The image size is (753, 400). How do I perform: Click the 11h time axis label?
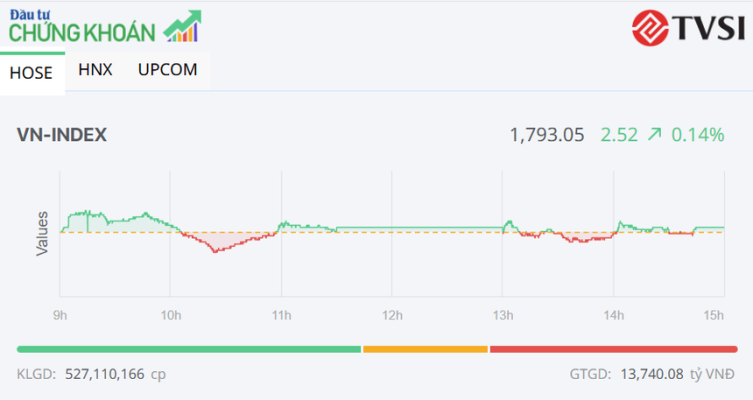pyautogui.click(x=281, y=315)
